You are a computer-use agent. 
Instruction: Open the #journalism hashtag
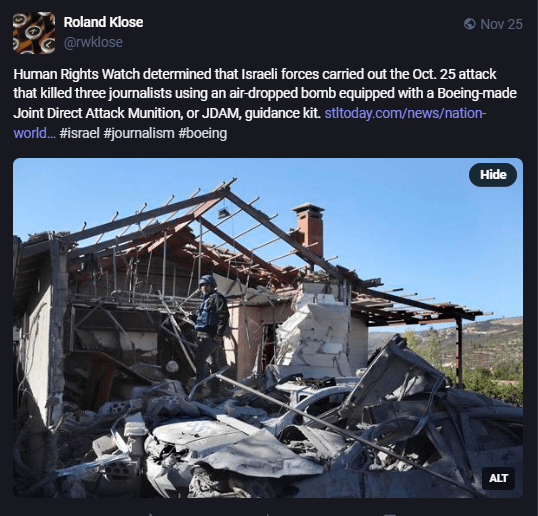pyautogui.click(x=139, y=133)
